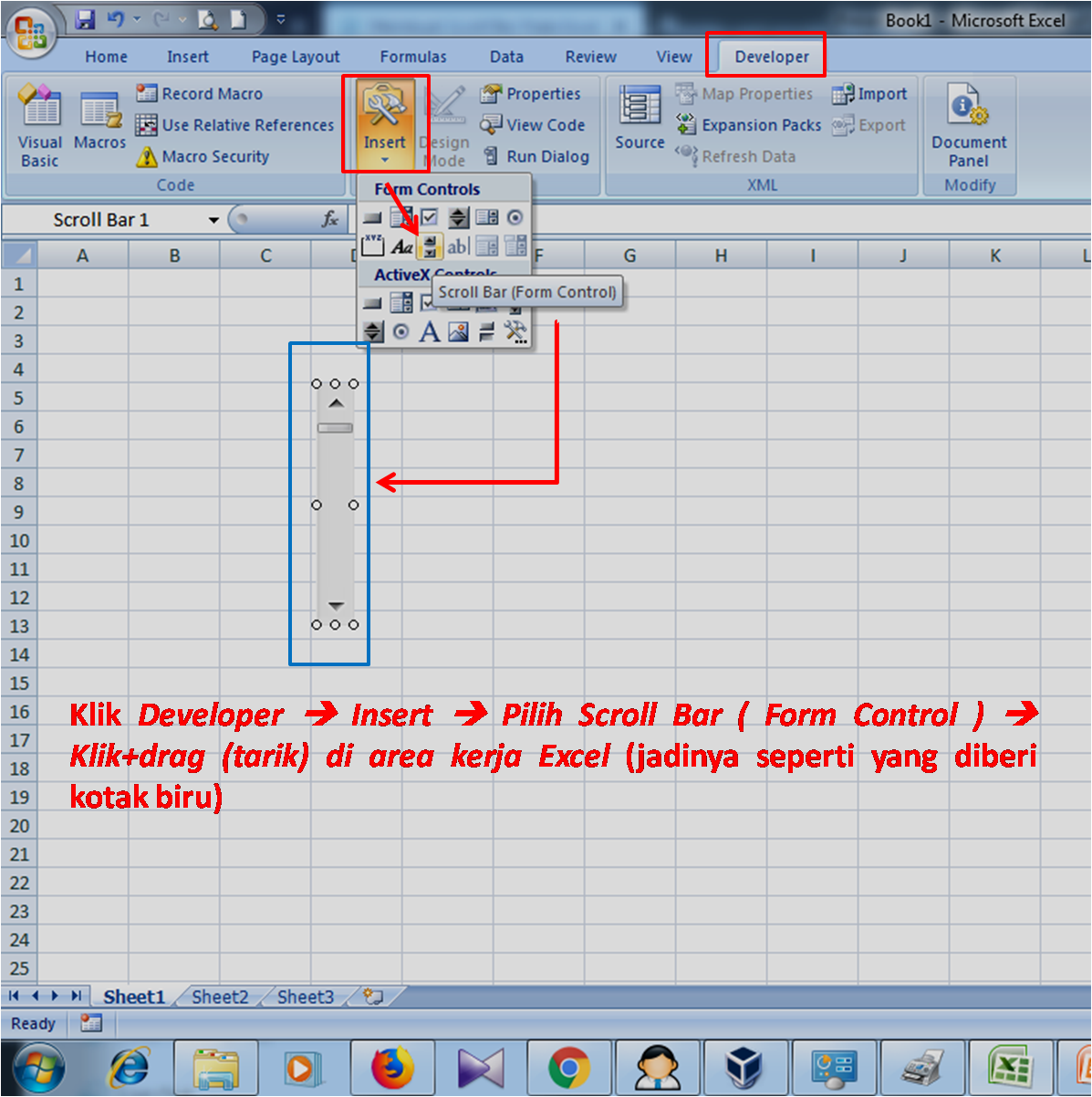Image resolution: width=1092 pixels, height=1097 pixels.
Task: Insert ActiveX Combo Box
Action: click(401, 302)
